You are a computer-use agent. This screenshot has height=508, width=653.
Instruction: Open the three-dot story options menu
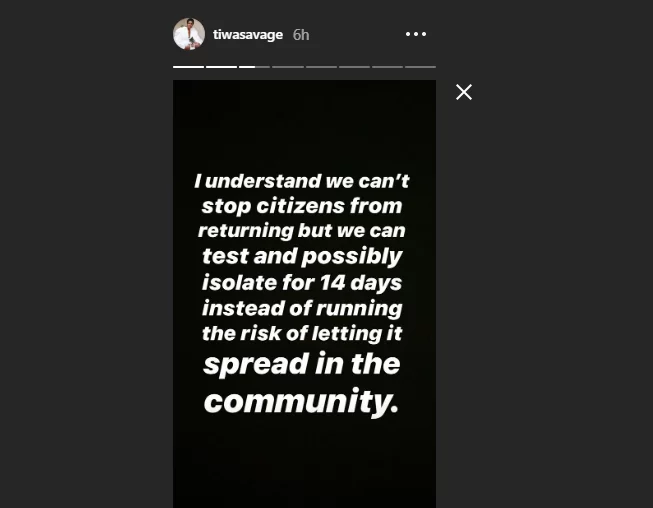coord(416,34)
